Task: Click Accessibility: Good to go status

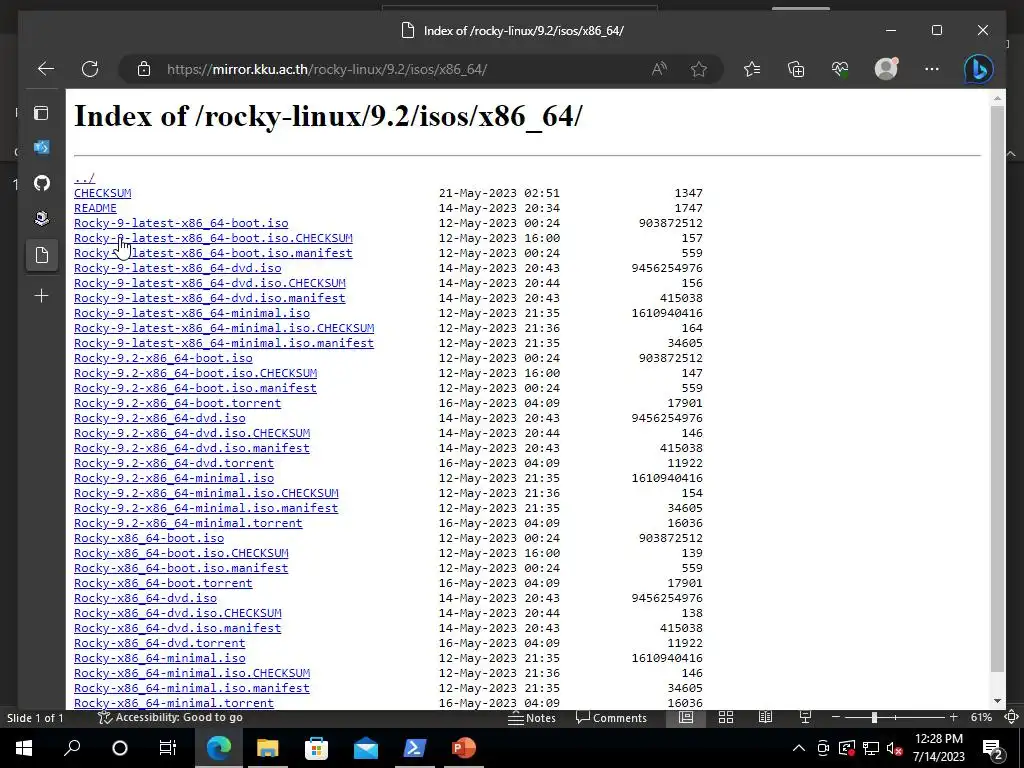Action: [170, 717]
